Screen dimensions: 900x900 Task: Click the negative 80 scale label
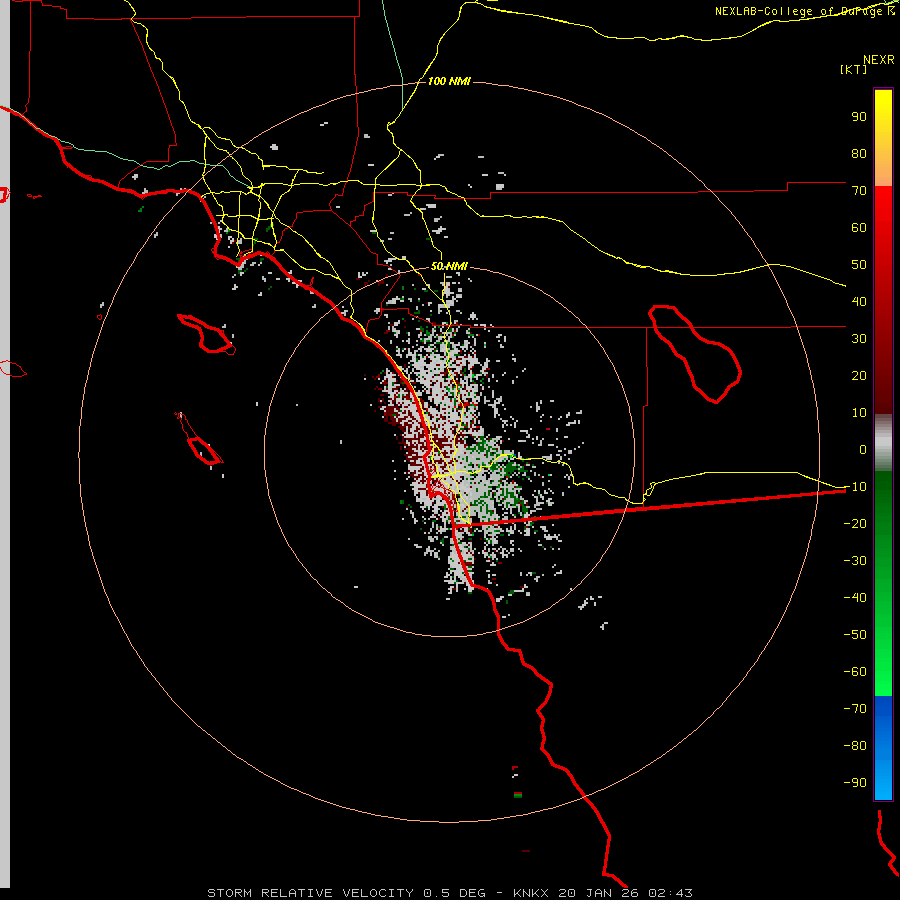coord(855,746)
